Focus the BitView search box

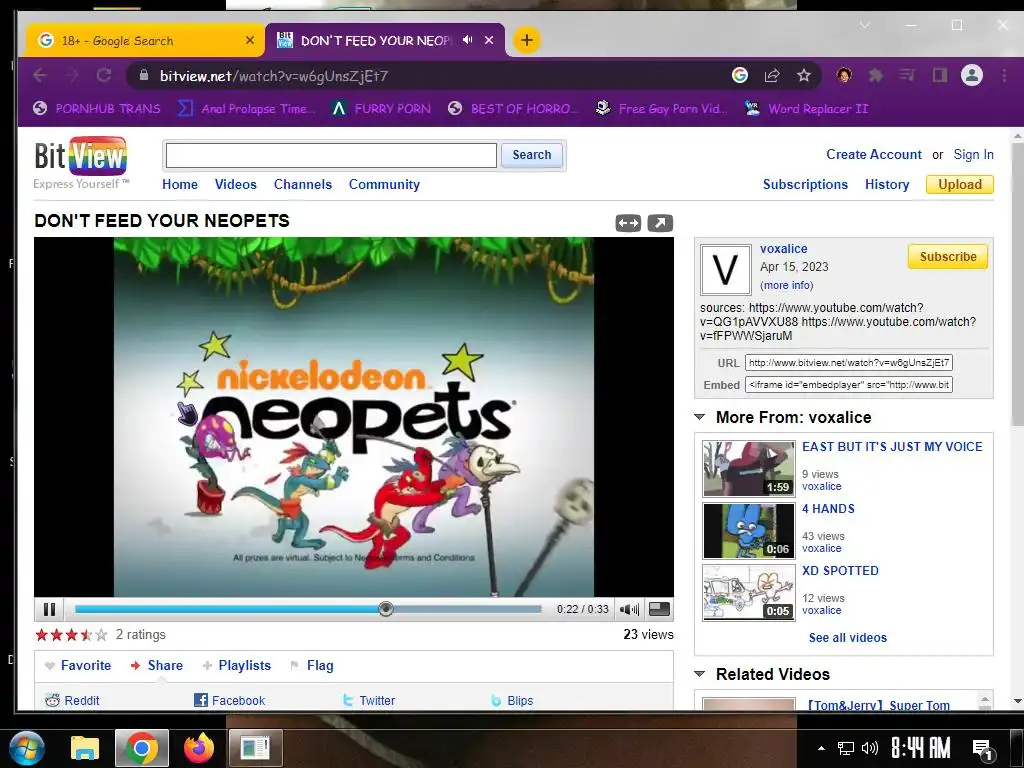point(331,155)
